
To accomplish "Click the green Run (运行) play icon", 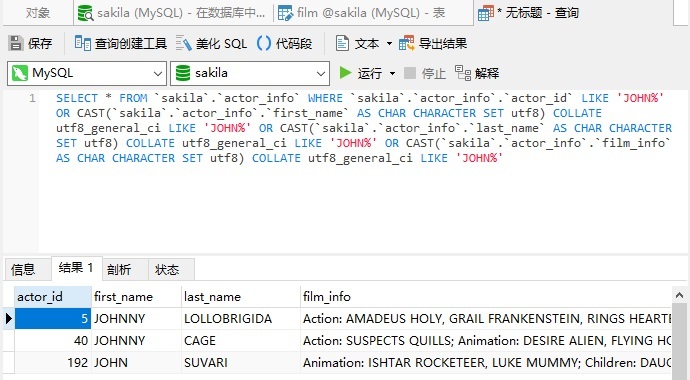I will tap(345, 73).
